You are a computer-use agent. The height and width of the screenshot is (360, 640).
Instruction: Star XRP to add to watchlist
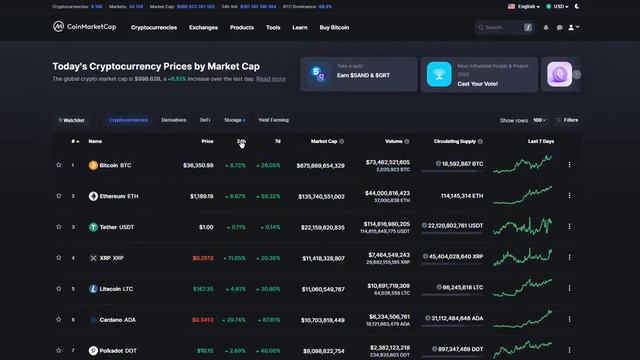coord(59,258)
